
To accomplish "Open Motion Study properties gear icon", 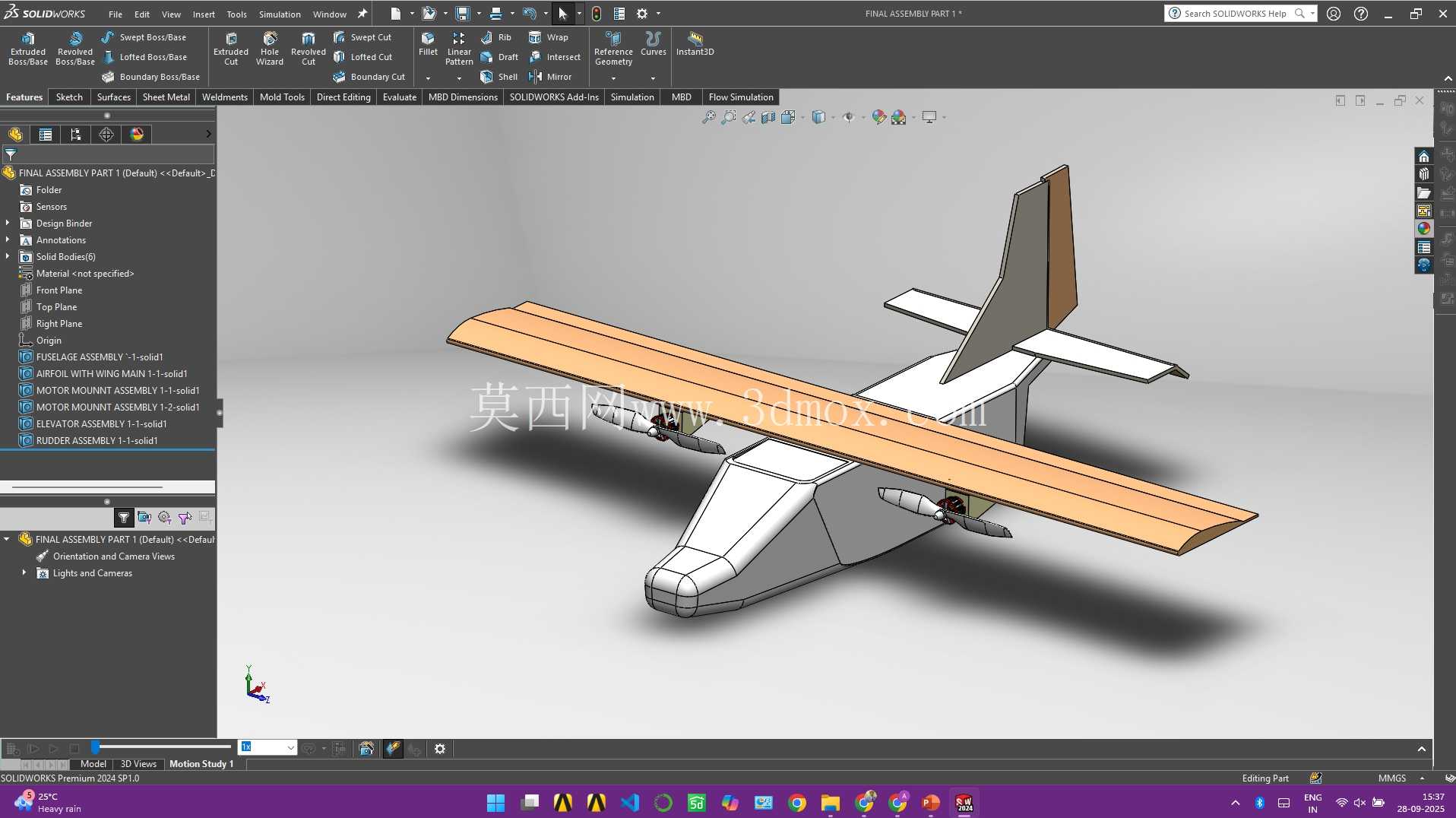I will 440,749.
